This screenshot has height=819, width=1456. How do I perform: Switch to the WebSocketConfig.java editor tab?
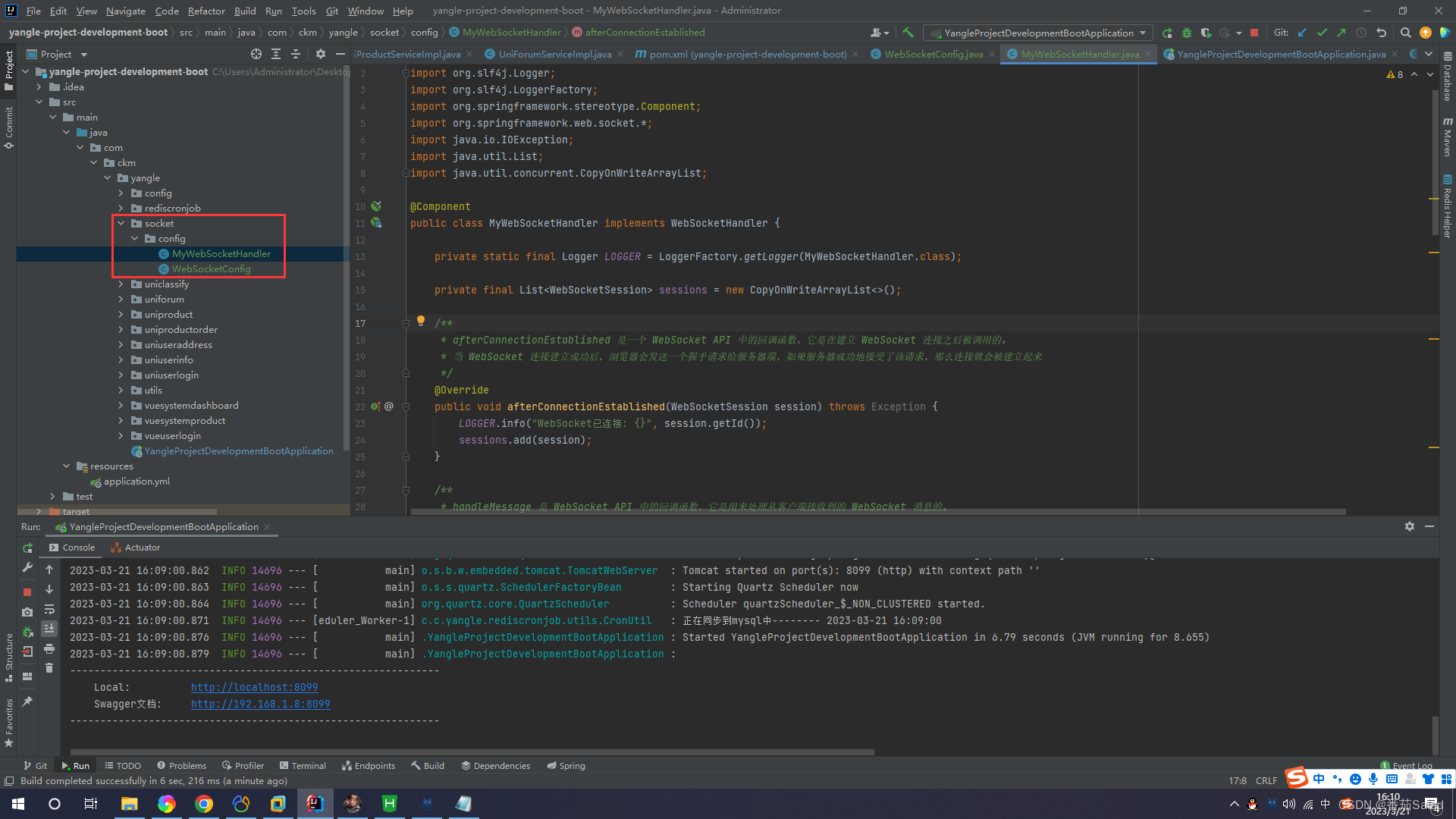[933, 54]
